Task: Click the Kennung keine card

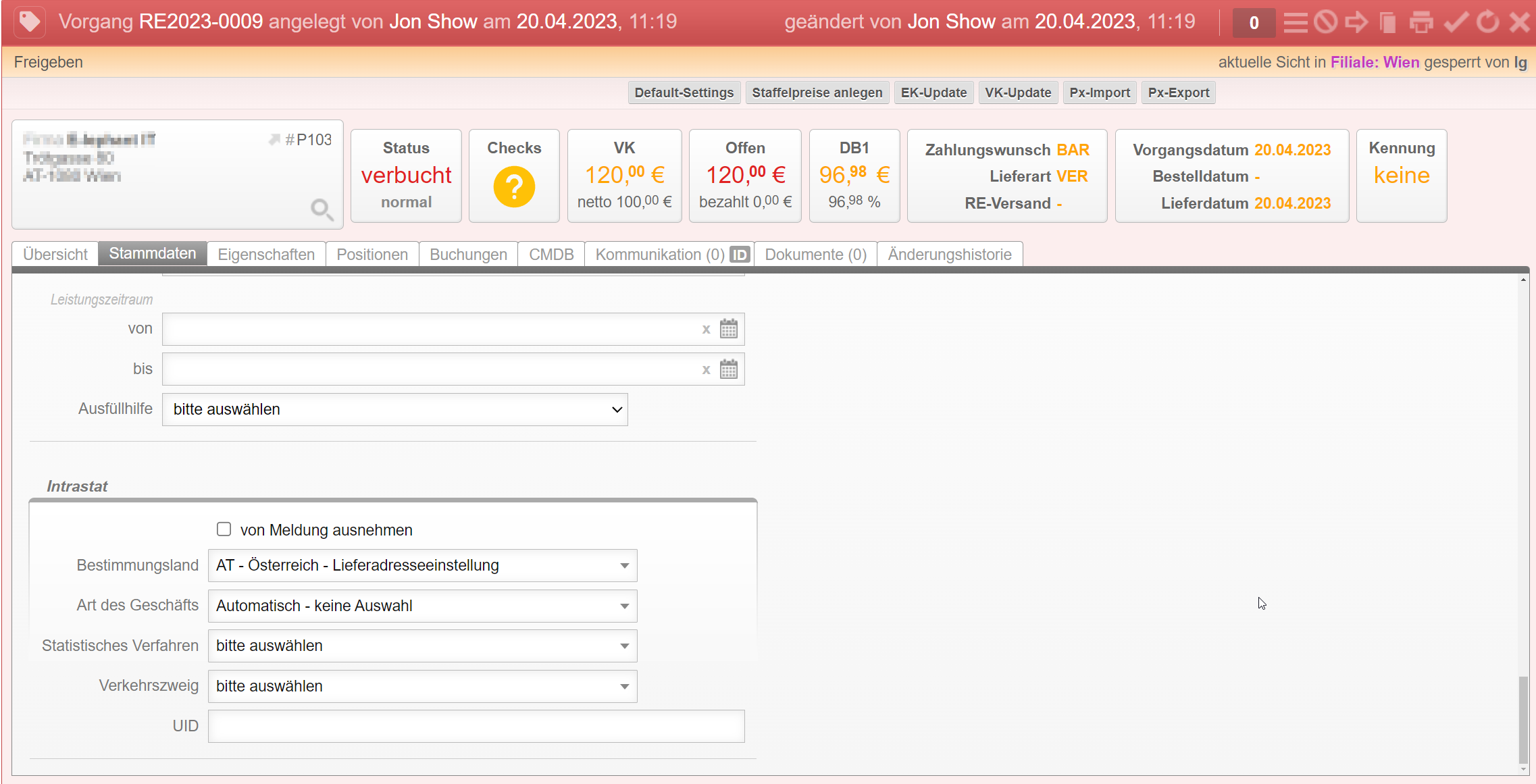Action: (x=1402, y=176)
